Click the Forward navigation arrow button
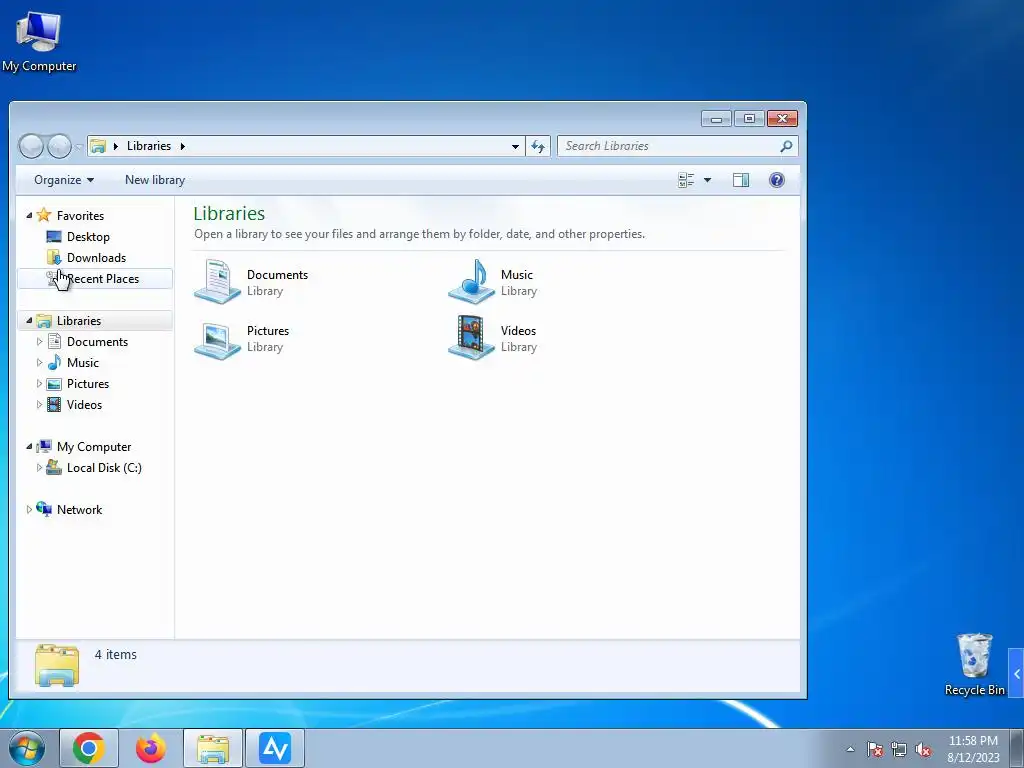Image resolution: width=1024 pixels, height=768 pixels. (x=59, y=146)
